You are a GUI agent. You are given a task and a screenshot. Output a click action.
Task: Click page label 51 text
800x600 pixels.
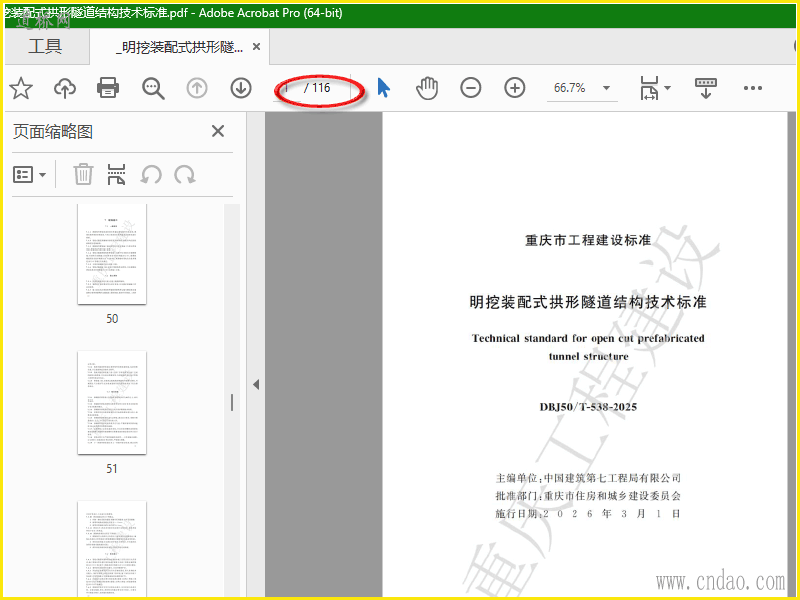pos(112,469)
